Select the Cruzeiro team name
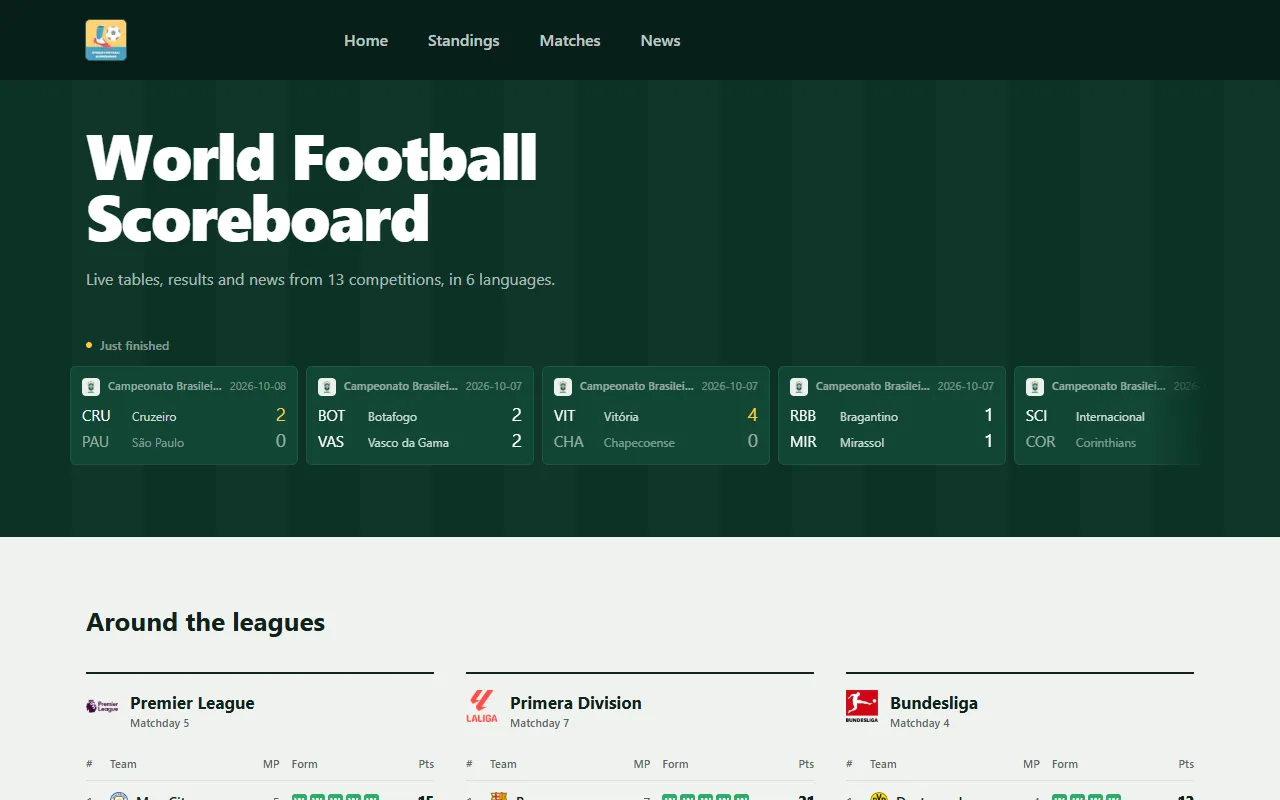The height and width of the screenshot is (800, 1280). pyautogui.click(x=154, y=416)
